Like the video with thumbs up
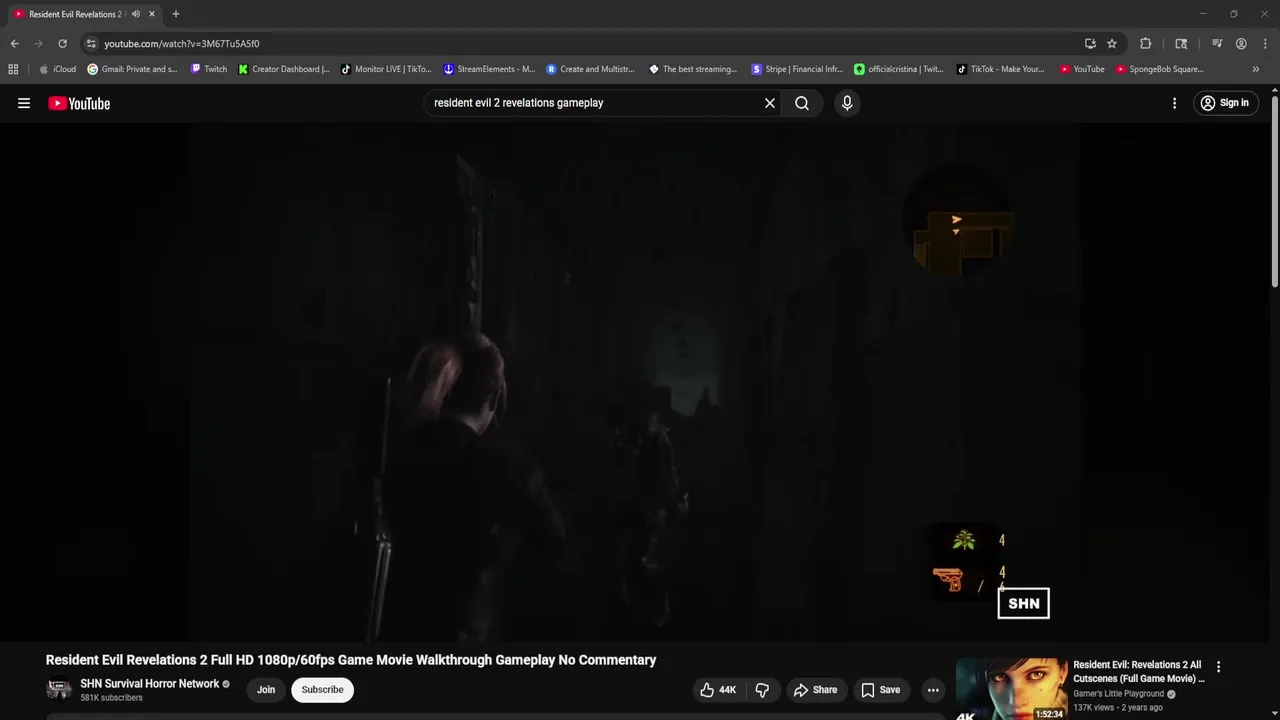Viewport: 1280px width, 720px height. pyautogui.click(x=718, y=690)
